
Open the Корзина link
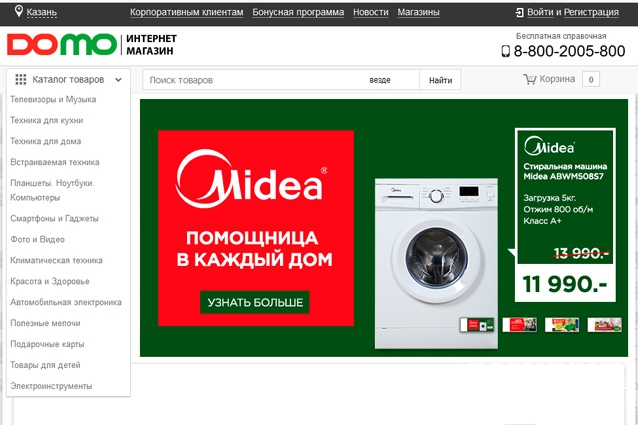(x=557, y=79)
